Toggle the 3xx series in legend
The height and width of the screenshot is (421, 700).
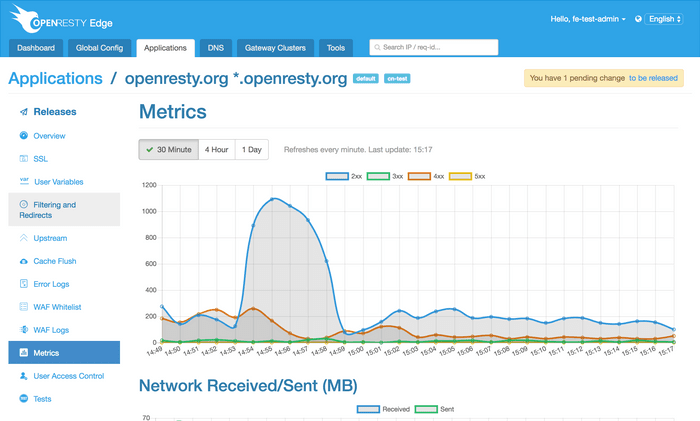(384, 176)
